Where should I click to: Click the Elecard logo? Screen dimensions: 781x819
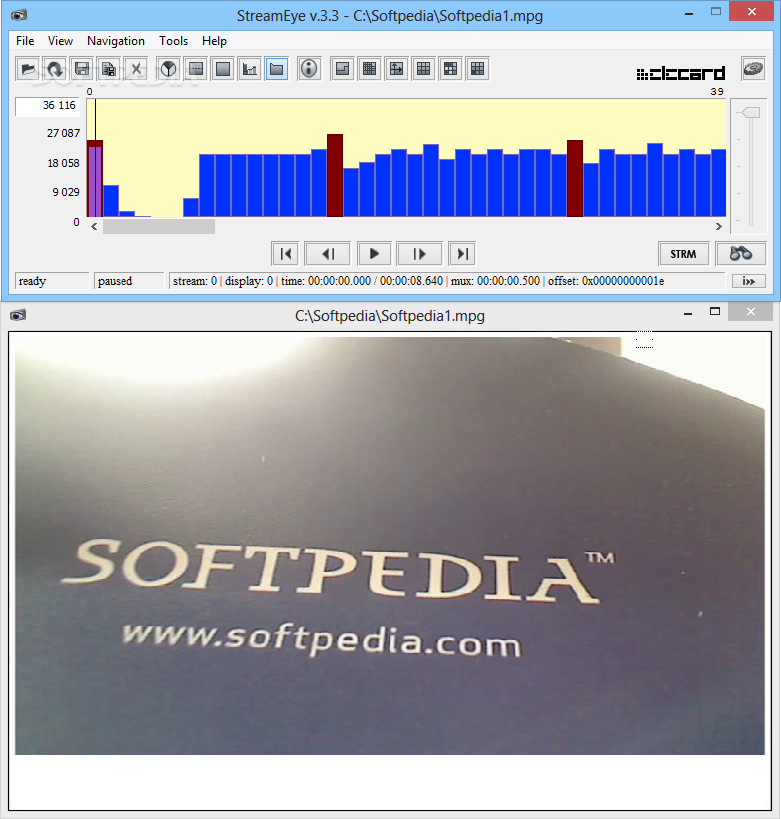(681, 74)
